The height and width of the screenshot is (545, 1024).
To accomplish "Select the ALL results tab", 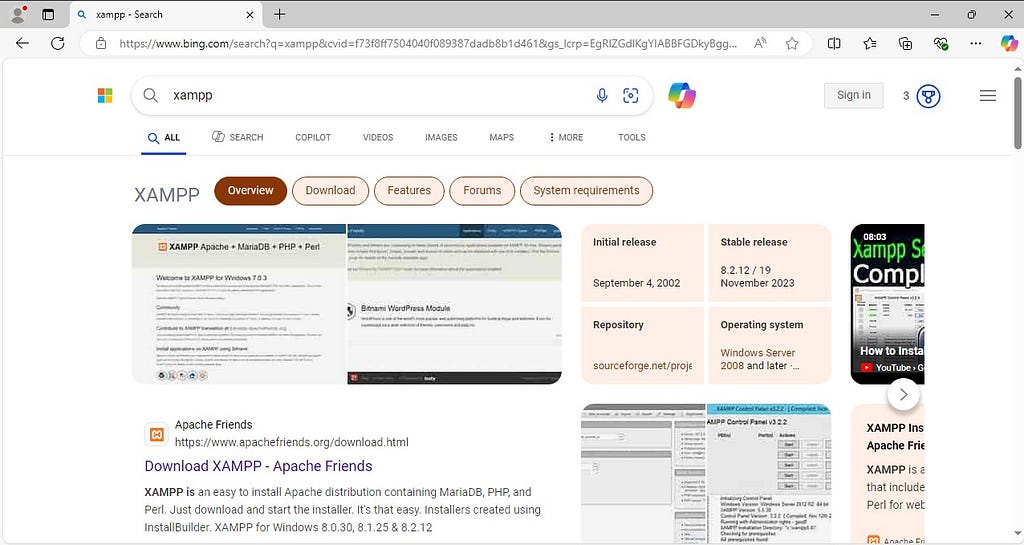I will [x=163, y=138].
